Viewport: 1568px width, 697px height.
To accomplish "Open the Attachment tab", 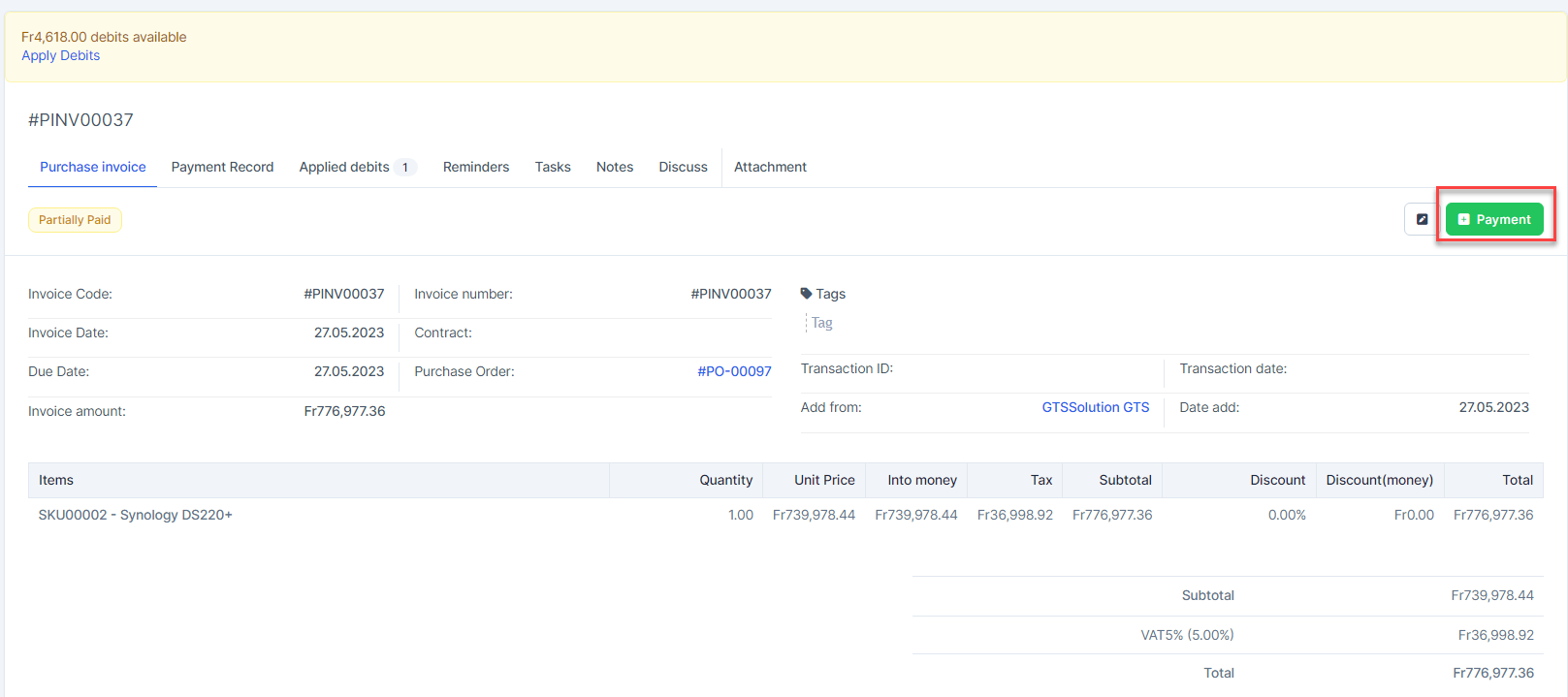I will click(770, 167).
